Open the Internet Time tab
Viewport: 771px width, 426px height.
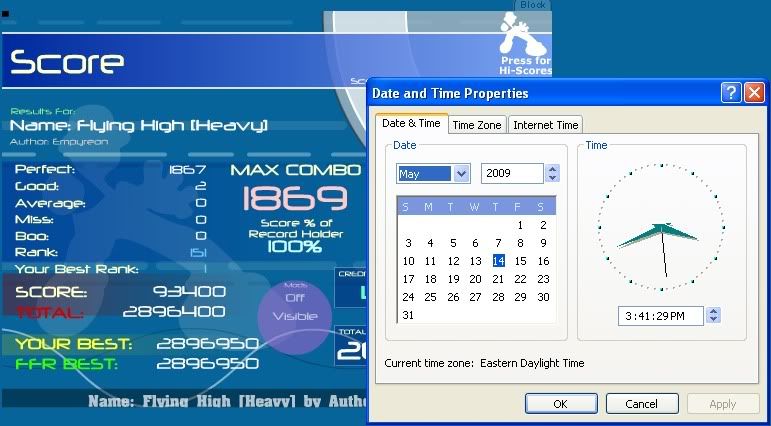545,125
